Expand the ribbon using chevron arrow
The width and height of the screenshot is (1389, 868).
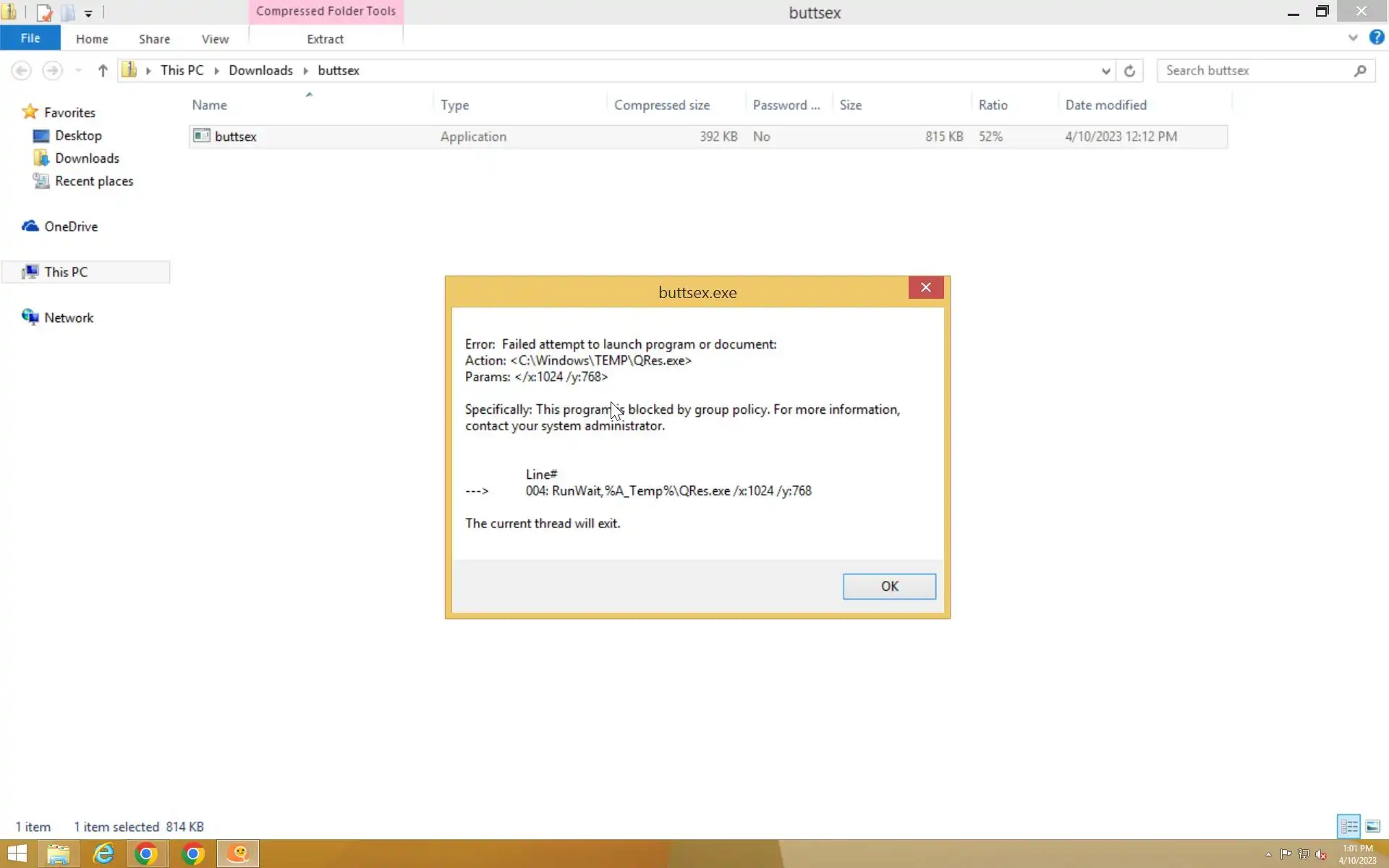[1353, 38]
